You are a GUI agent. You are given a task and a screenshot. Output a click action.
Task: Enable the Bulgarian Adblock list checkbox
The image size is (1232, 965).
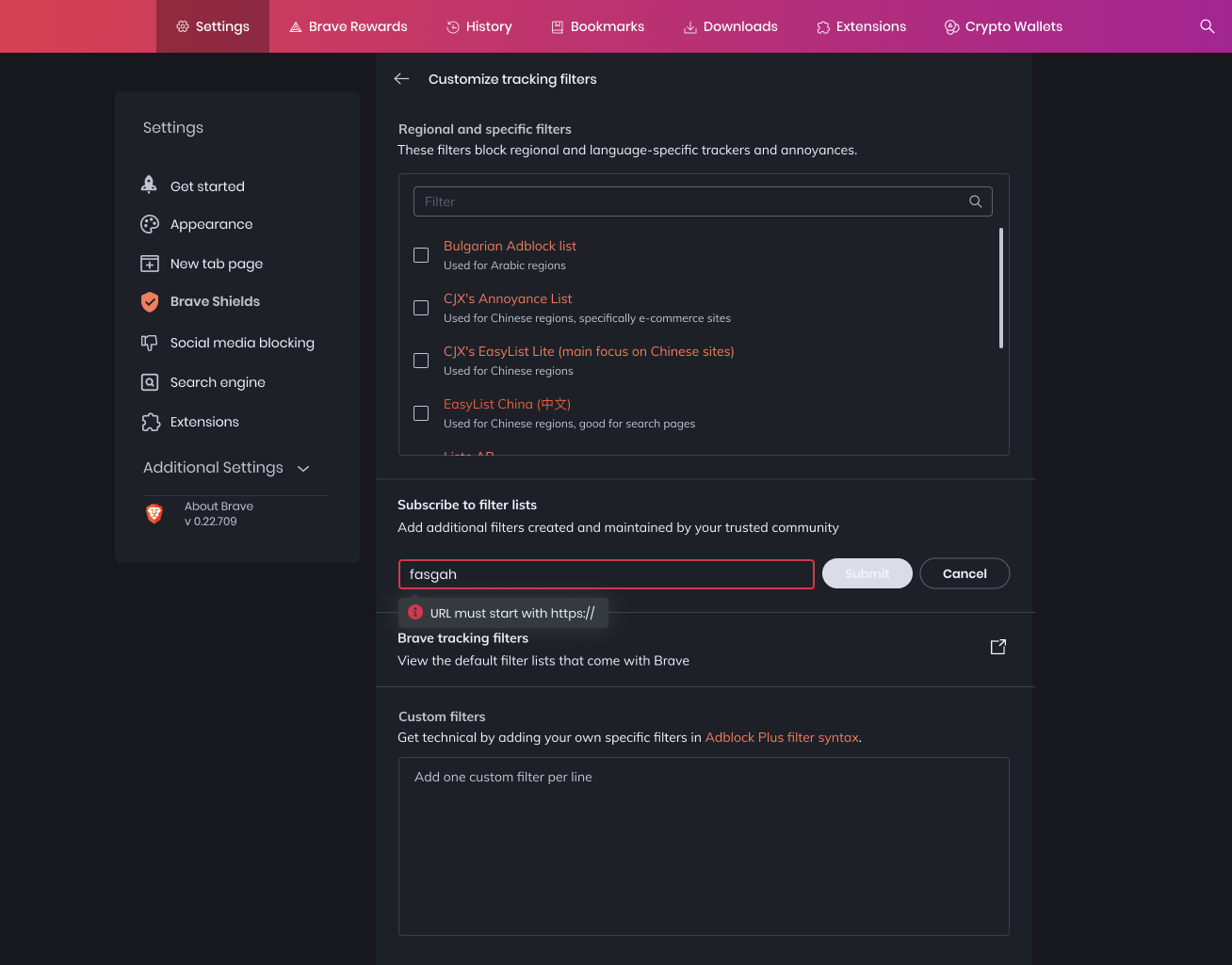pyautogui.click(x=421, y=255)
